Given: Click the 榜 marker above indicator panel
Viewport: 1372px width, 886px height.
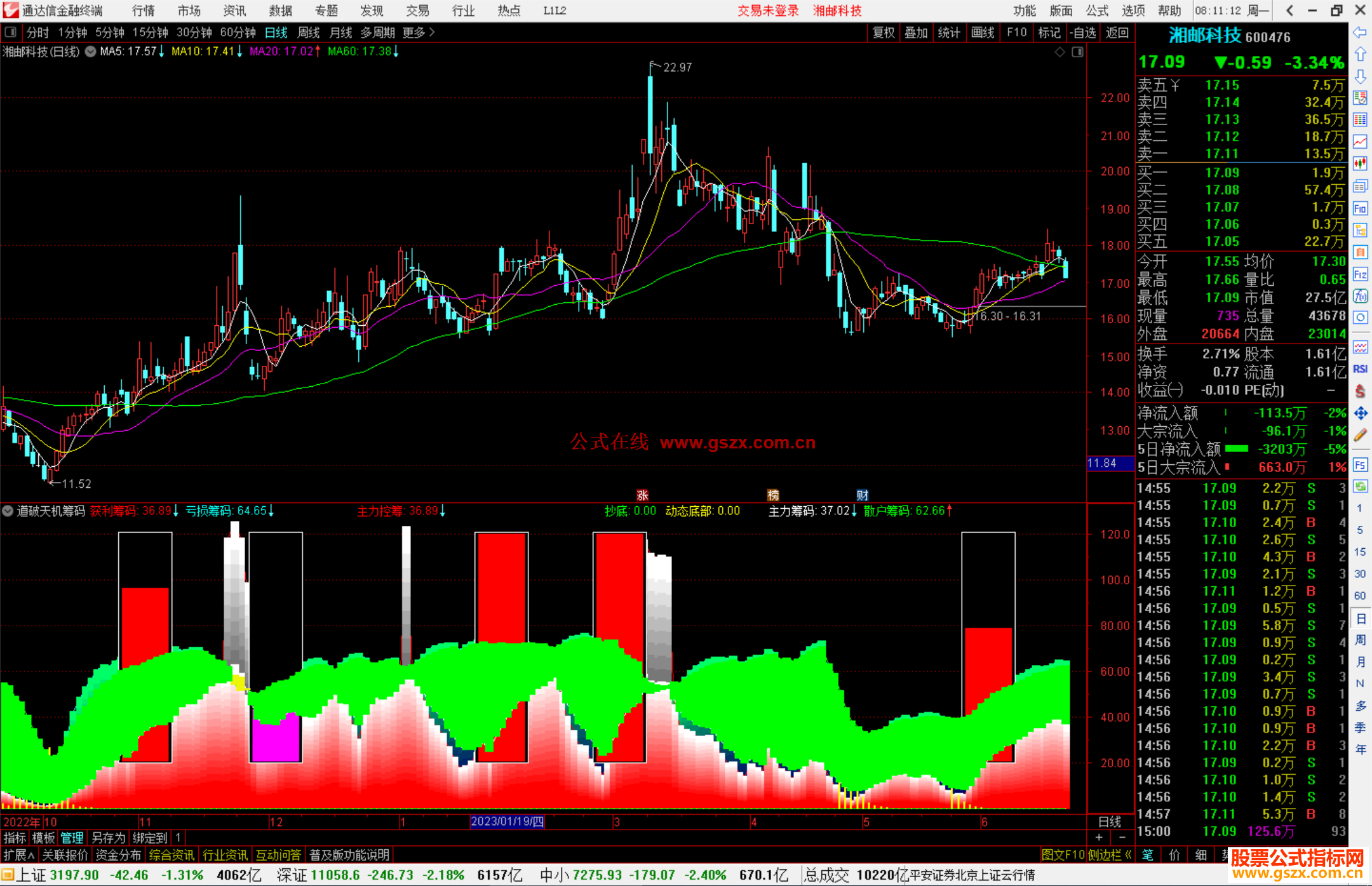Looking at the screenshot, I should point(773,495).
